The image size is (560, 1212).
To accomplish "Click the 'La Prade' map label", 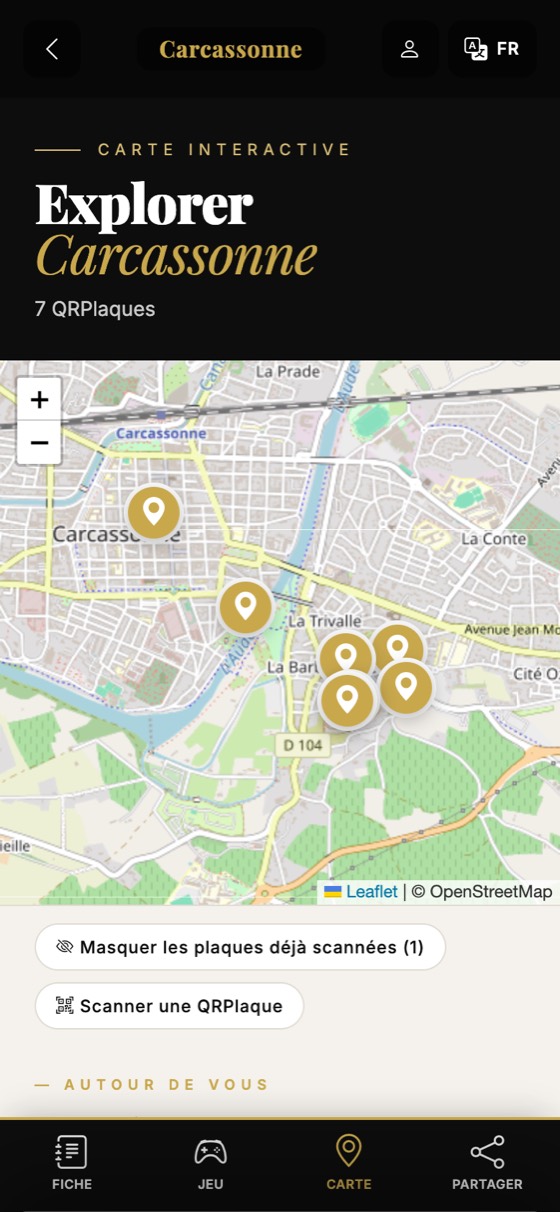I will click(288, 371).
